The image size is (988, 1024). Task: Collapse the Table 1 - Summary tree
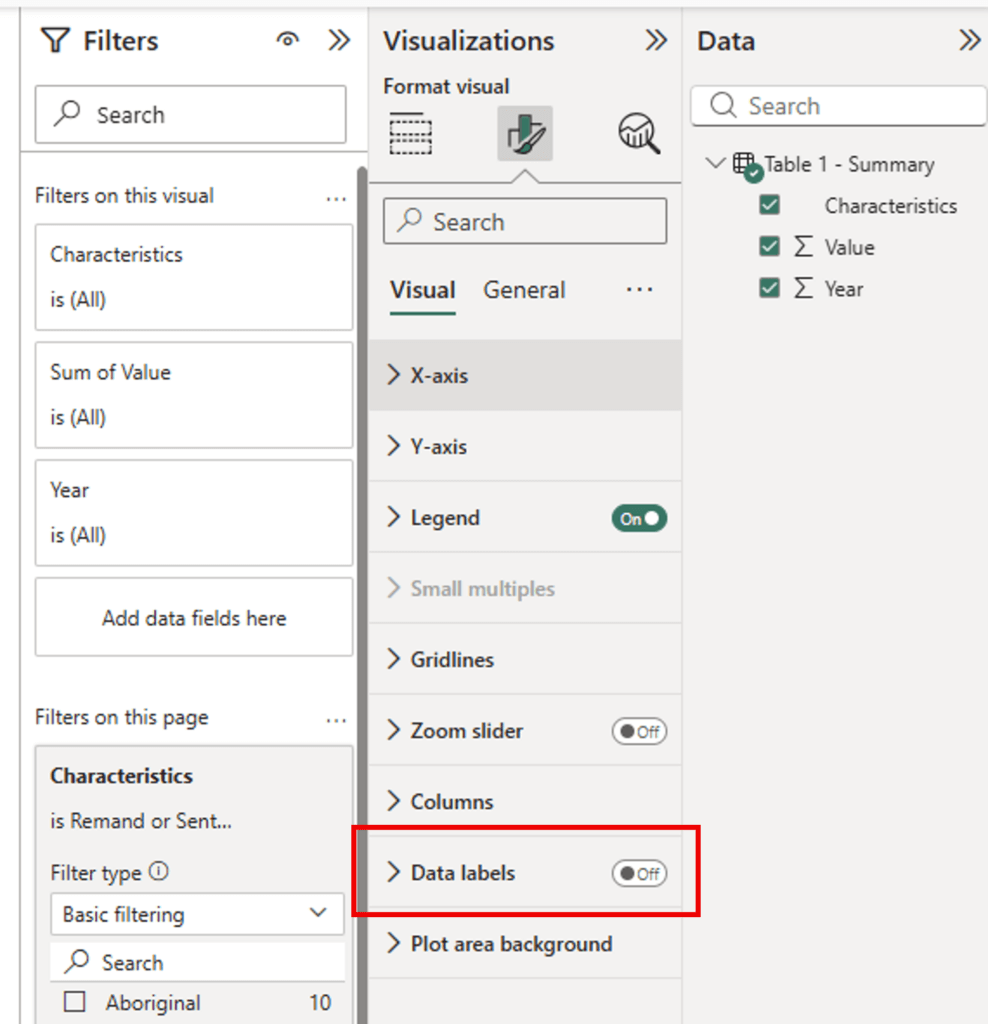tap(714, 163)
